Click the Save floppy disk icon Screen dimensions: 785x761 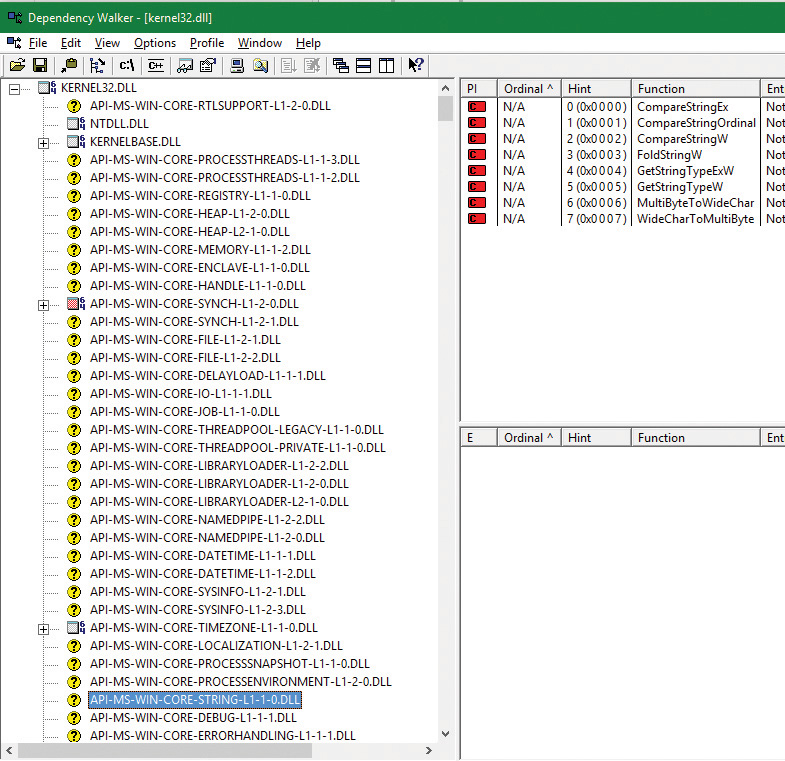click(x=40, y=66)
